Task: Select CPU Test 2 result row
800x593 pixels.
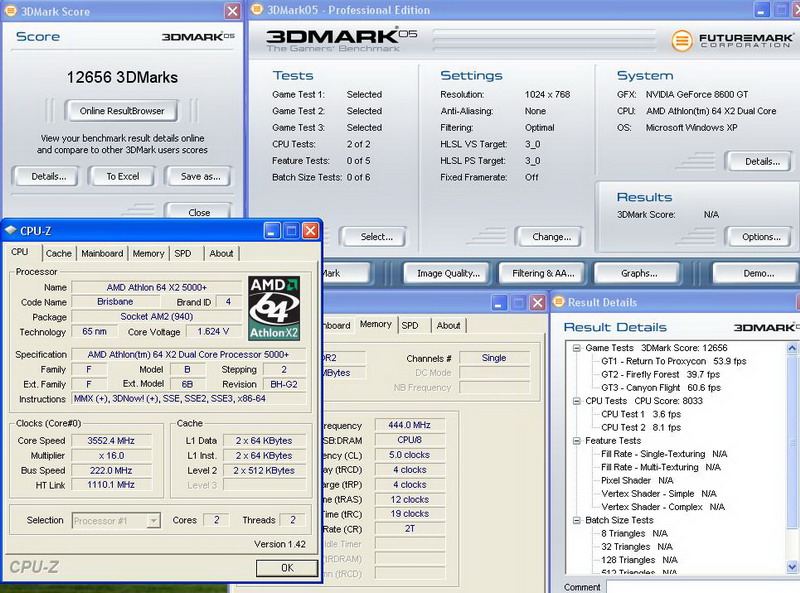Action: point(641,428)
